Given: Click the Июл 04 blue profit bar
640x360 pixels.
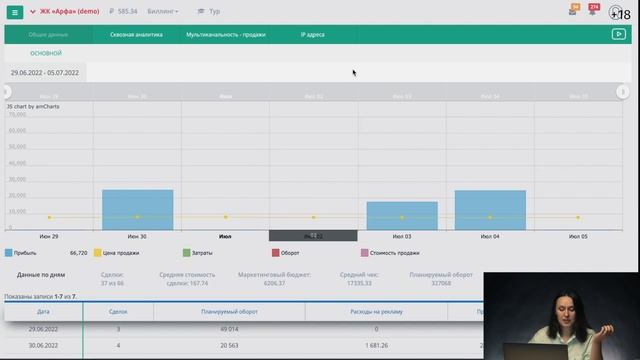Looking at the screenshot, I should [x=490, y=210].
